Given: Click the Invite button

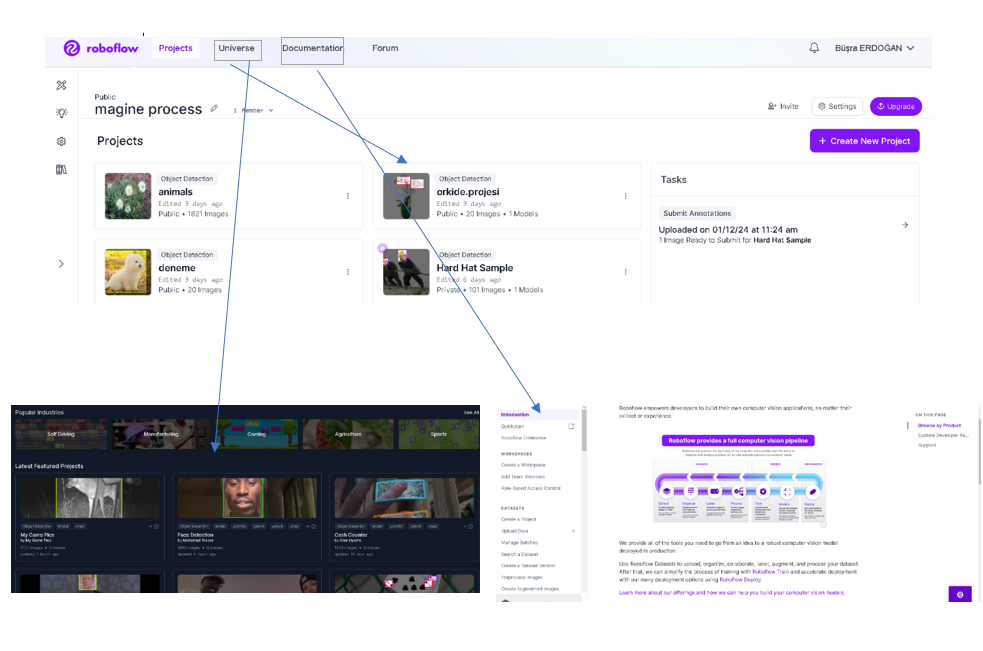Looking at the screenshot, I should click(783, 106).
